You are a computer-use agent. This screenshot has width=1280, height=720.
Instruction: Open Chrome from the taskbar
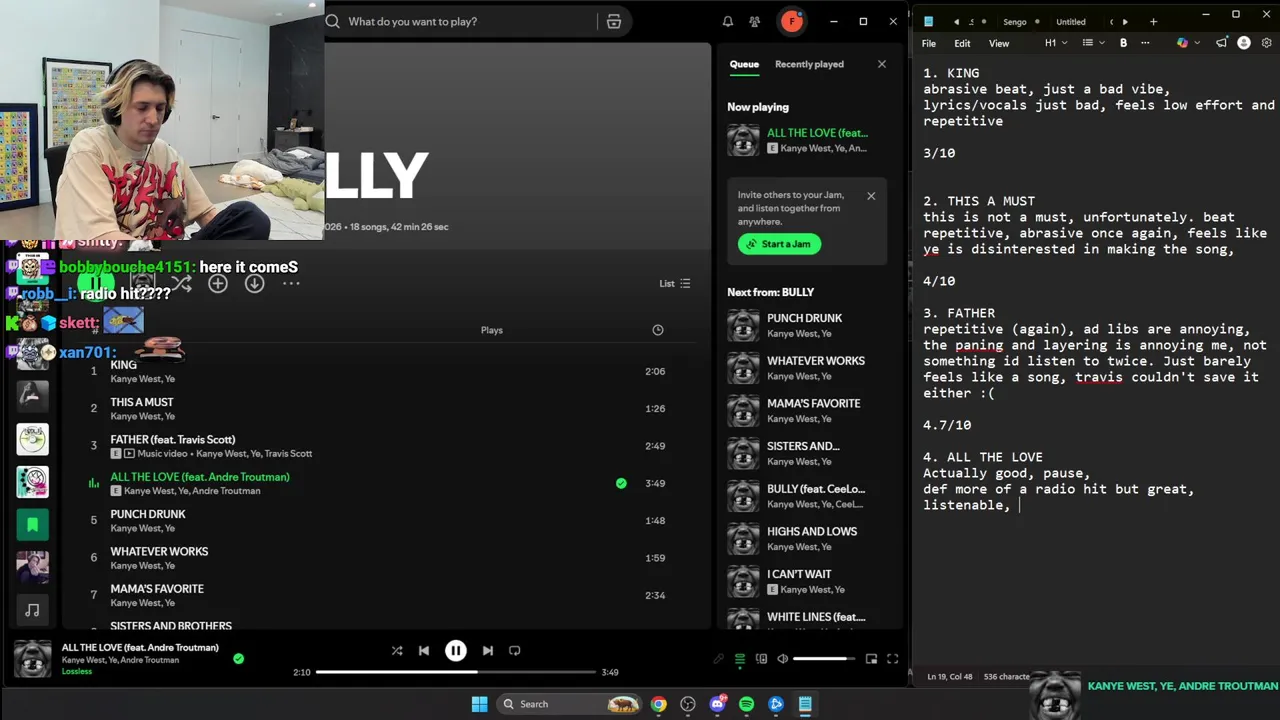pyautogui.click(x=658, y=704)
